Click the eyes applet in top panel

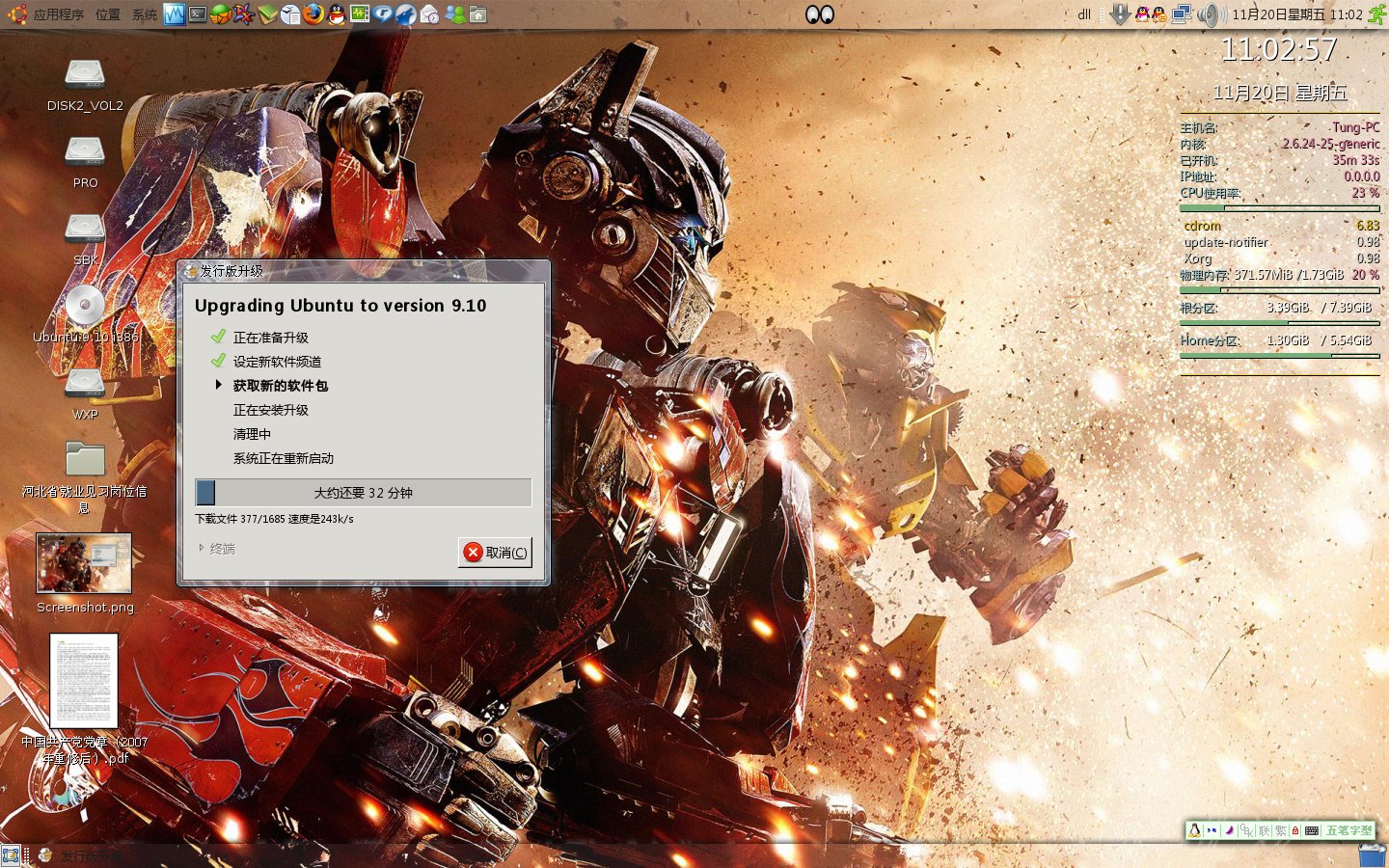click(x=820, y=14)
